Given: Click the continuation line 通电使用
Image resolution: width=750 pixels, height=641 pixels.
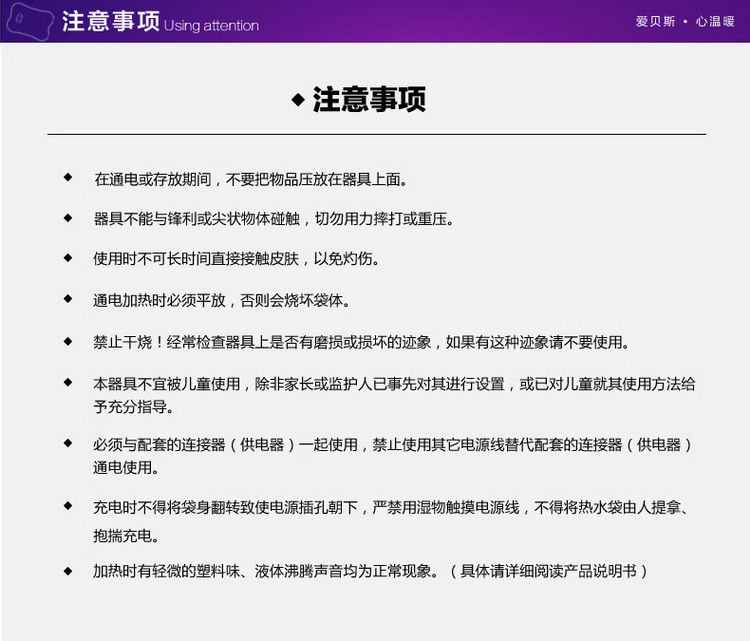Looking at the screenshot, I should [126, 467].
